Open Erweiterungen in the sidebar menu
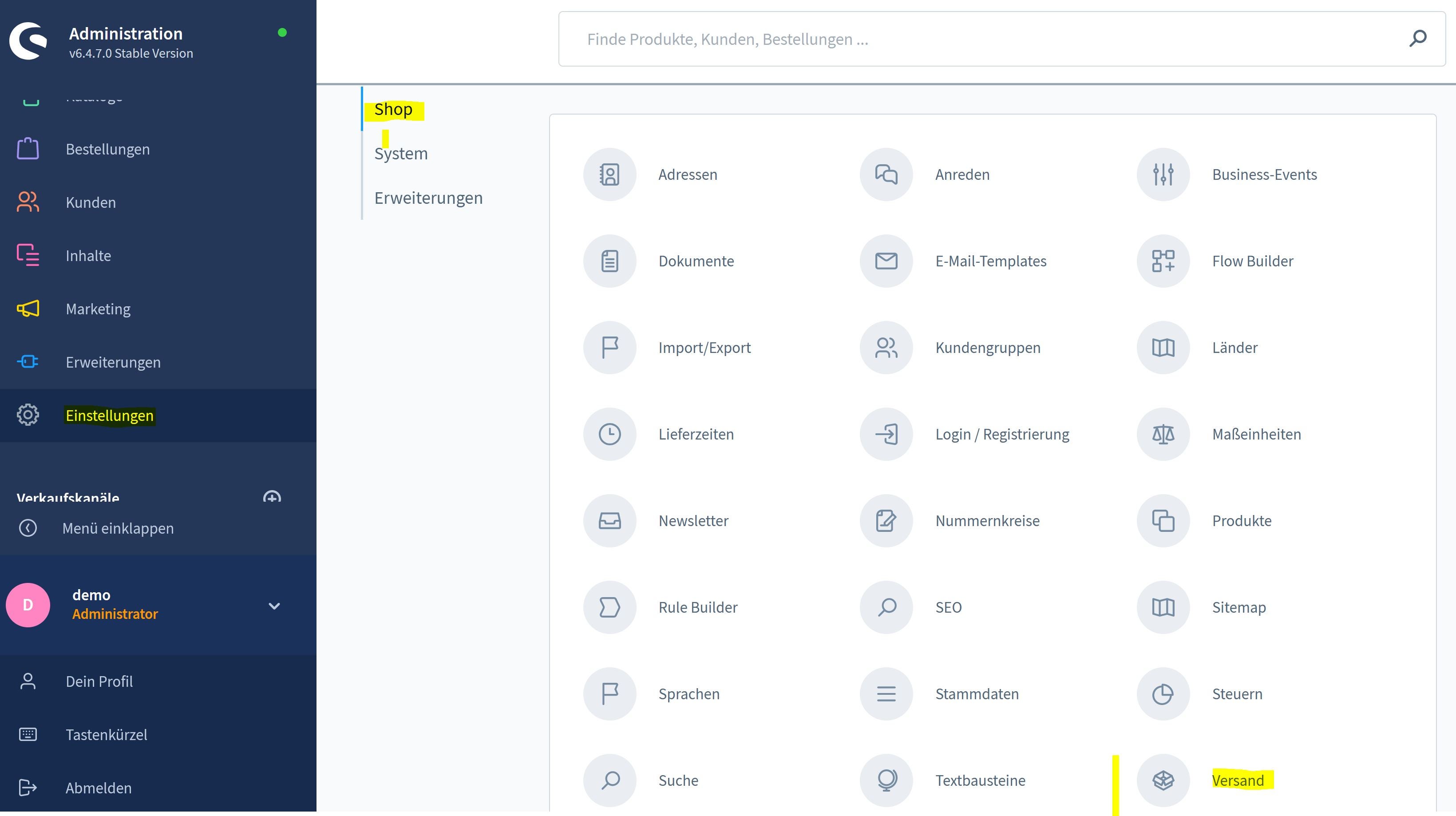 click(158, 362)
